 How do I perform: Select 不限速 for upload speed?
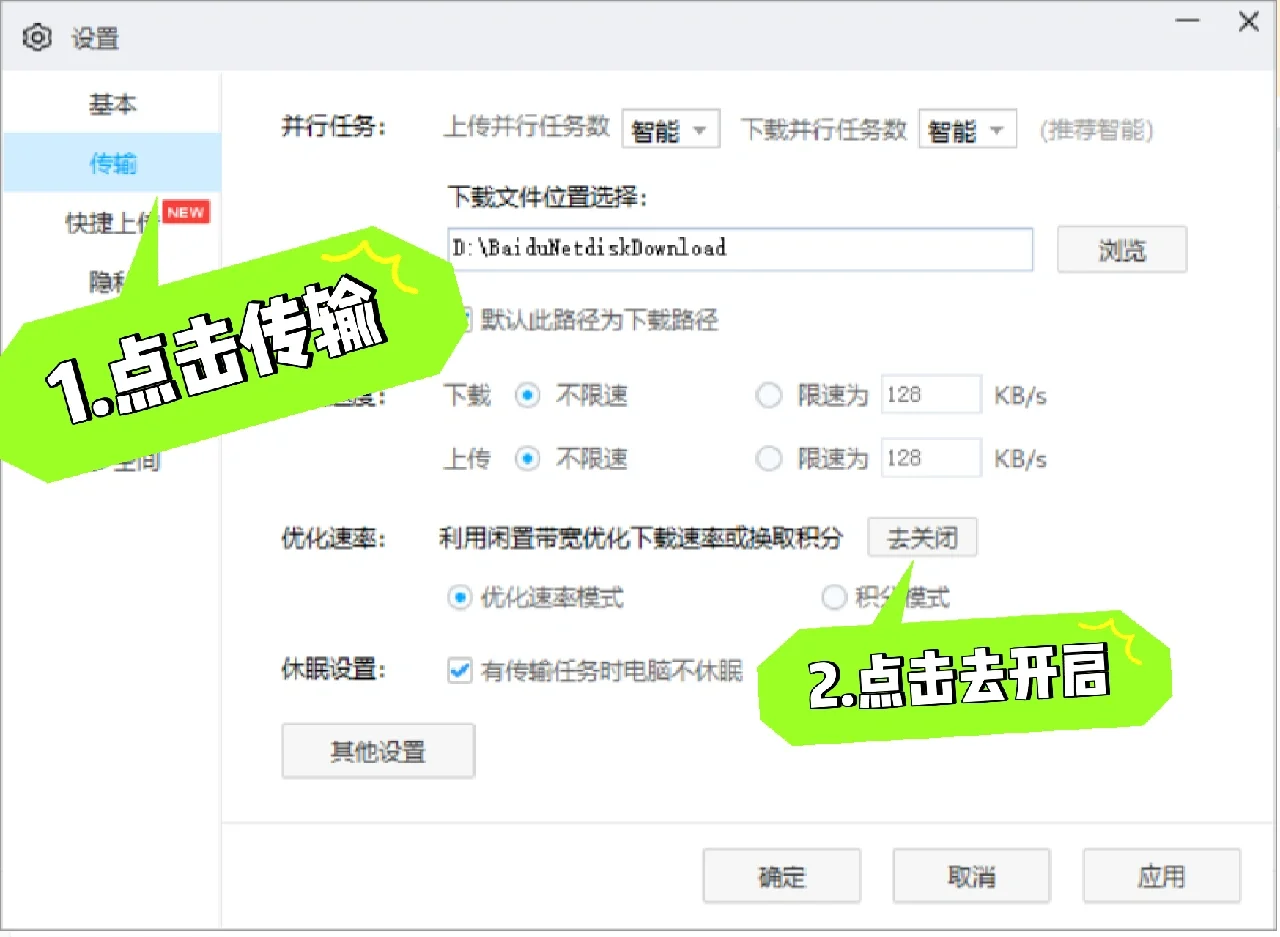pyautogui.click(x=527, y=458)
